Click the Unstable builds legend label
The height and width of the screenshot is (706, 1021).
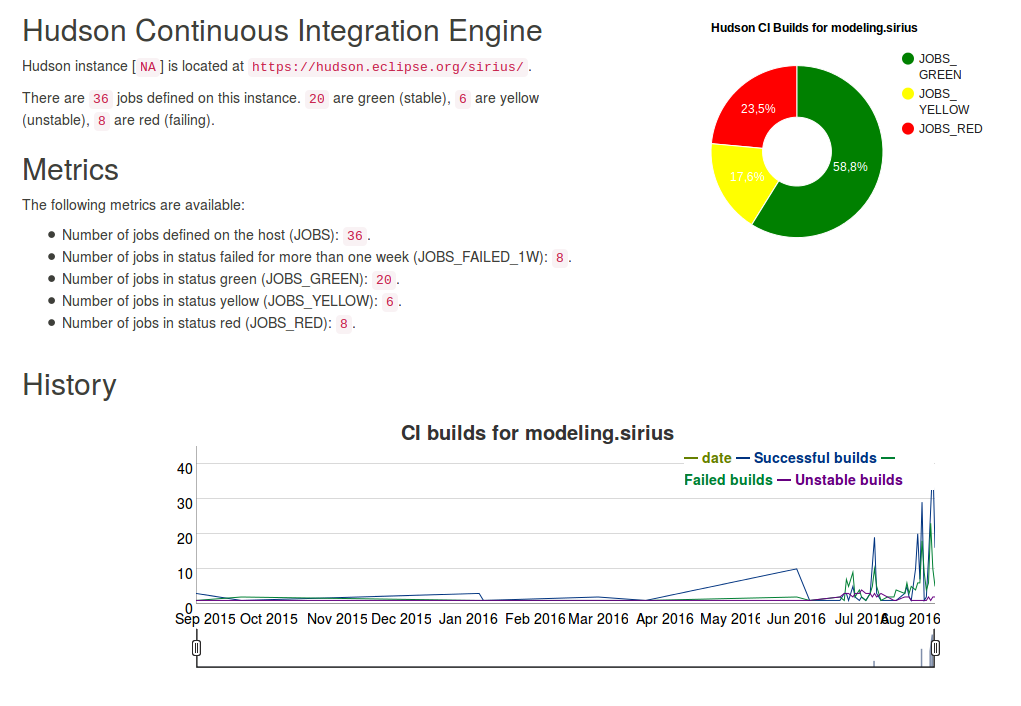pyautogui.click(x=848, y=480)
